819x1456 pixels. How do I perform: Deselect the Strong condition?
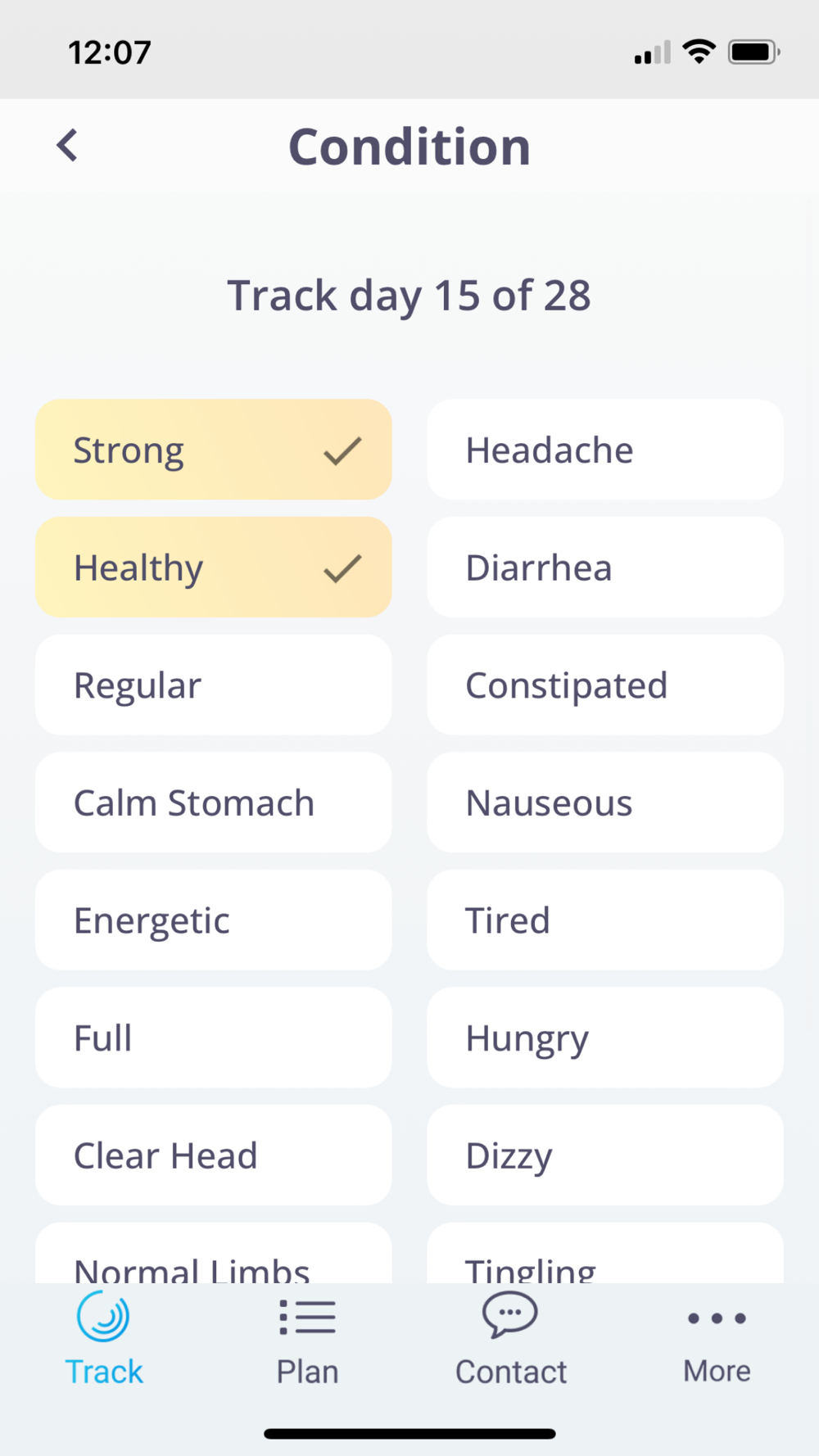tap(213, 450)
